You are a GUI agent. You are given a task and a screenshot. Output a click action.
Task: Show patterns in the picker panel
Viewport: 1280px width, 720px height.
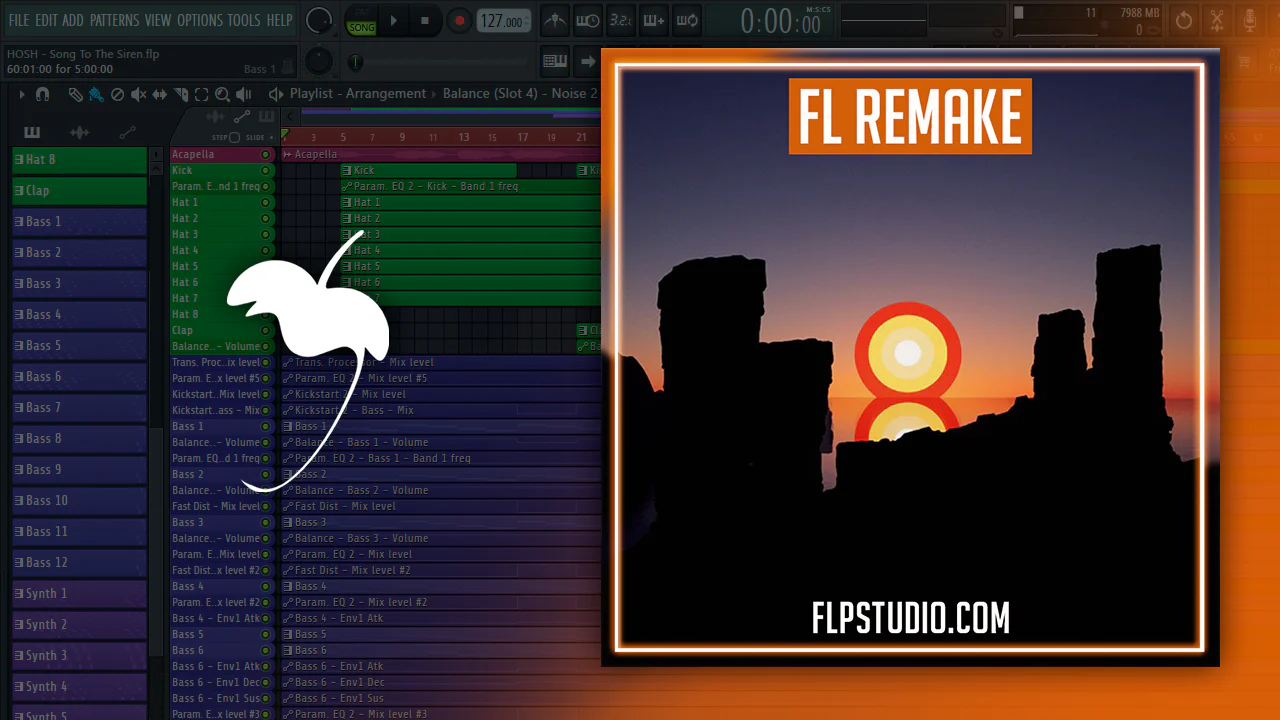(x=32, y=132)
